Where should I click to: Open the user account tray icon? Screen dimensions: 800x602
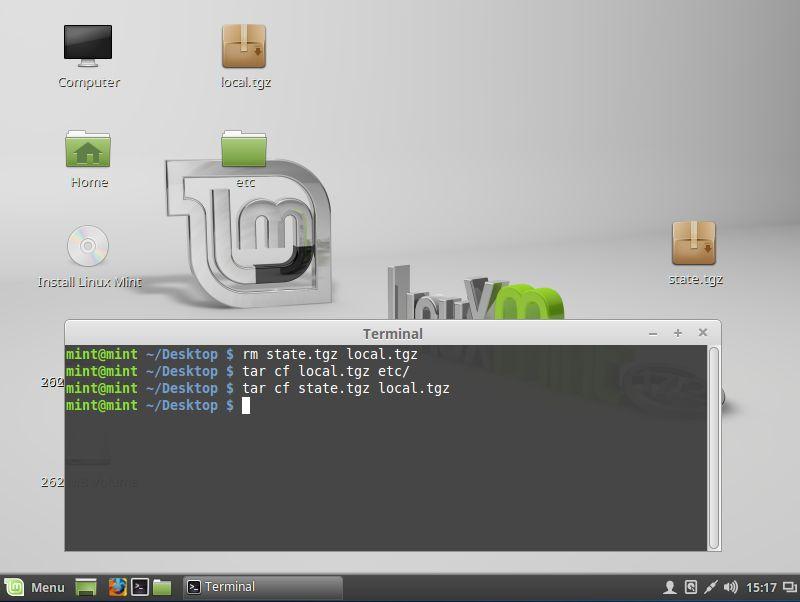point(670,587)
